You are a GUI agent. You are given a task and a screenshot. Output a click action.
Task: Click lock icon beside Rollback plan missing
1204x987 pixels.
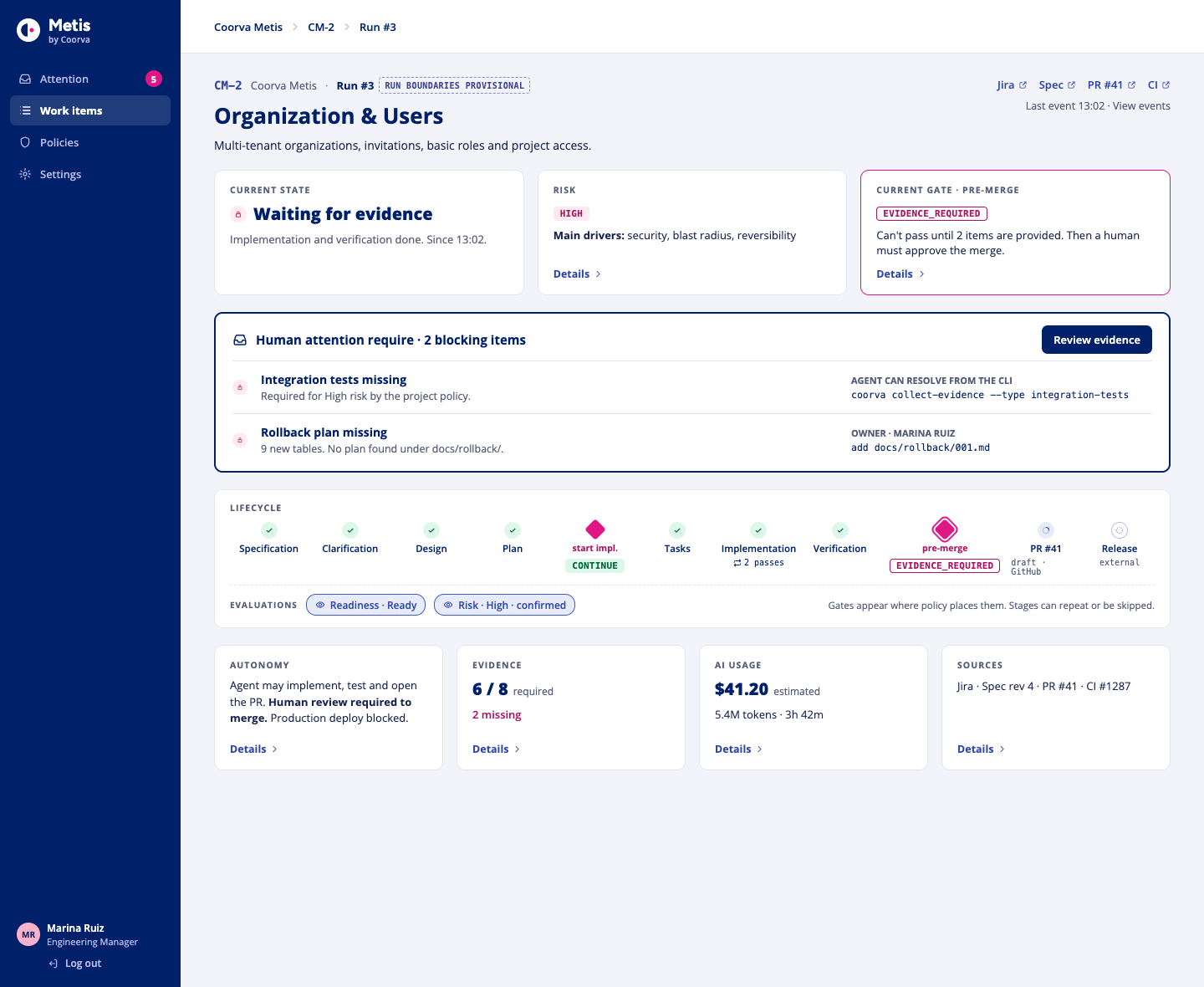[x=240, y=440]
